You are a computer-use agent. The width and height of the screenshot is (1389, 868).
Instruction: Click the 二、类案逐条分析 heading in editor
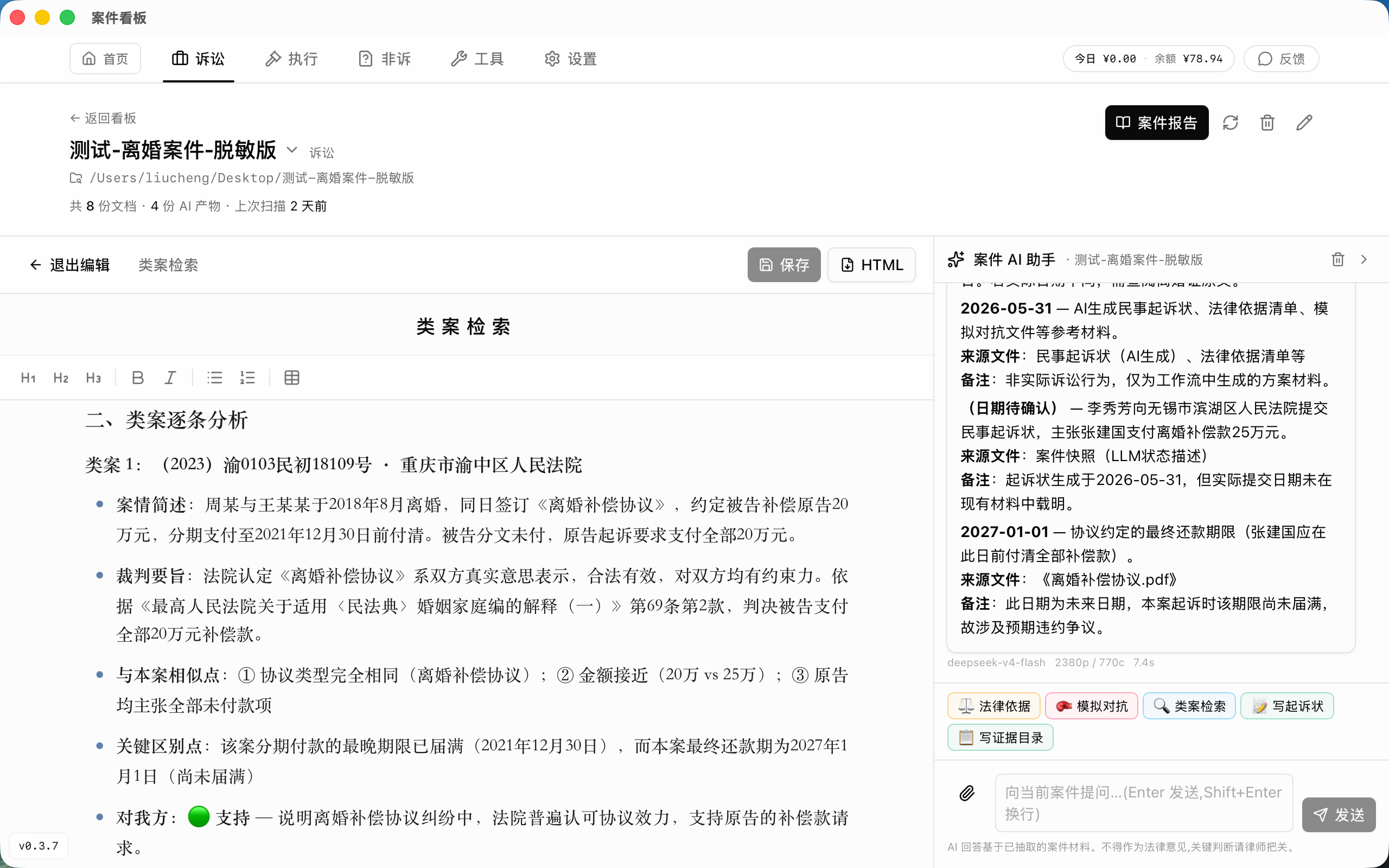coord(167,420)
